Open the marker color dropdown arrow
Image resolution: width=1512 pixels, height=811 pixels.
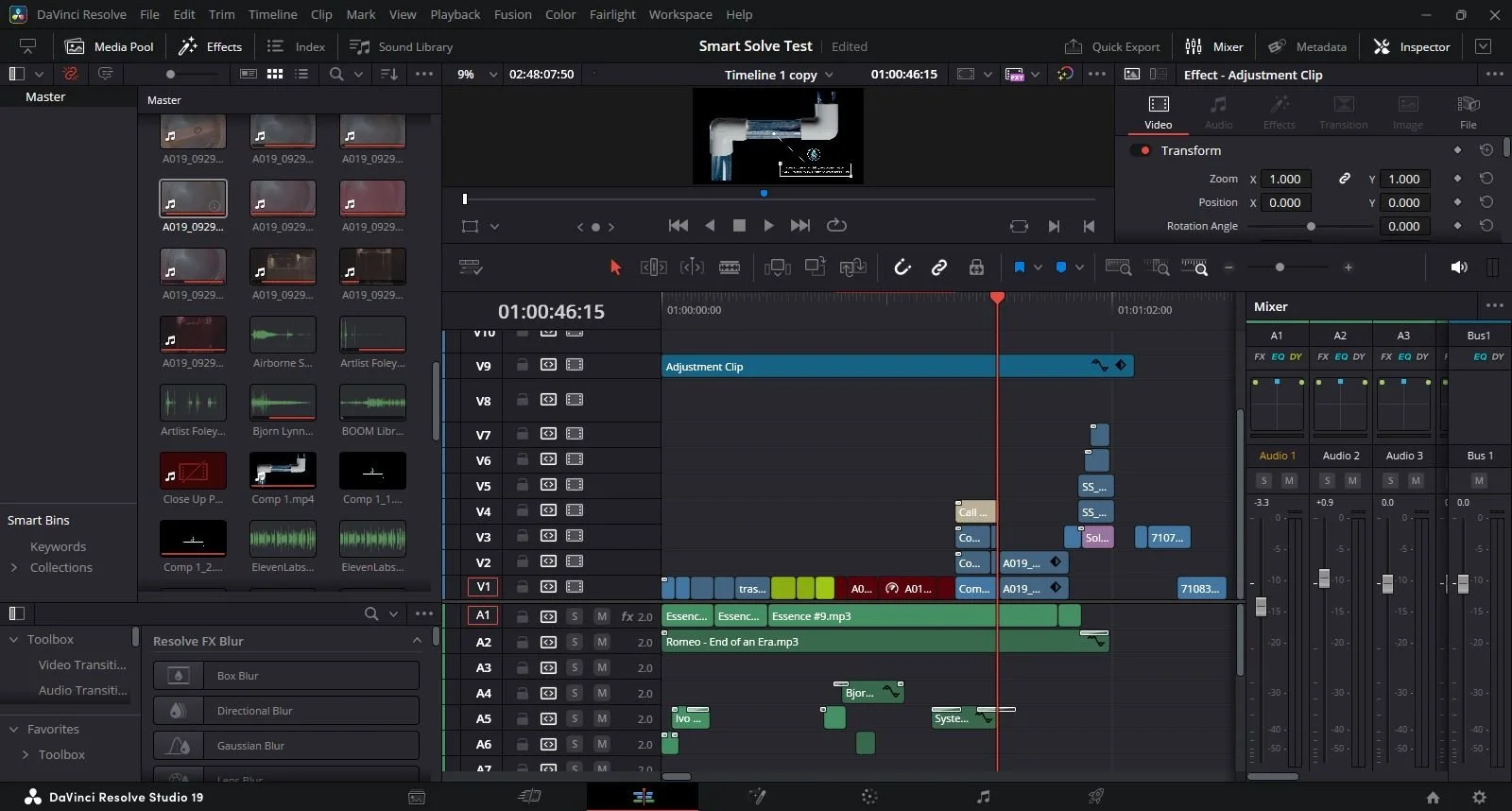coord(1079,267)
